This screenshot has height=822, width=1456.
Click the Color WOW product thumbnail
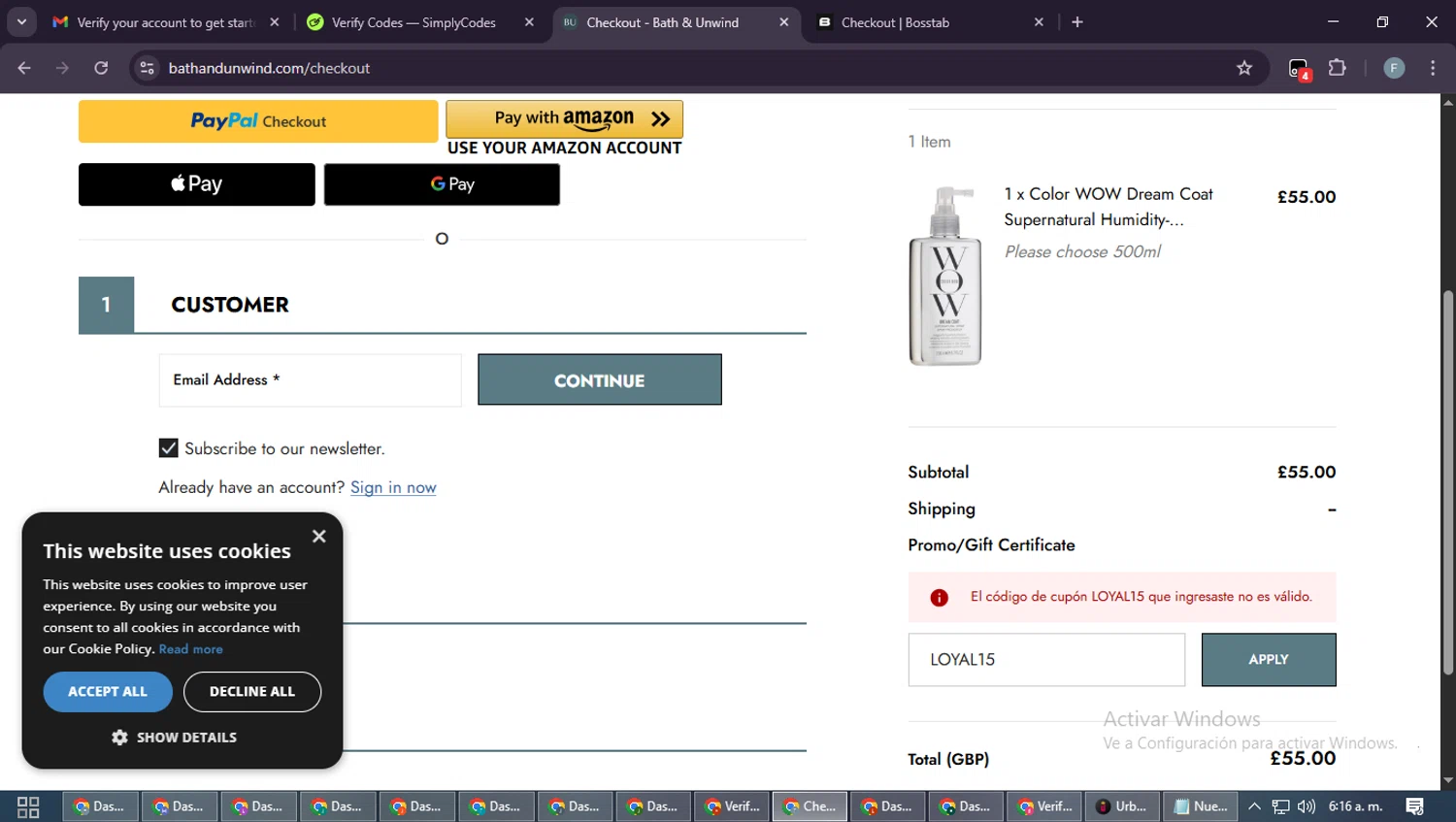point(946,277)
